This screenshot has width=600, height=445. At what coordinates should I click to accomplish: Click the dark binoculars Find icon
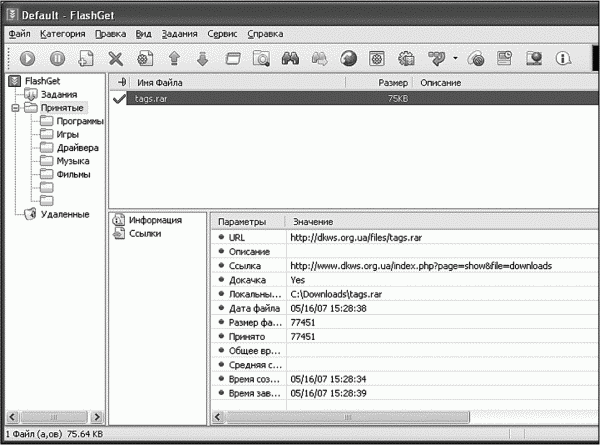pos(290,59)
